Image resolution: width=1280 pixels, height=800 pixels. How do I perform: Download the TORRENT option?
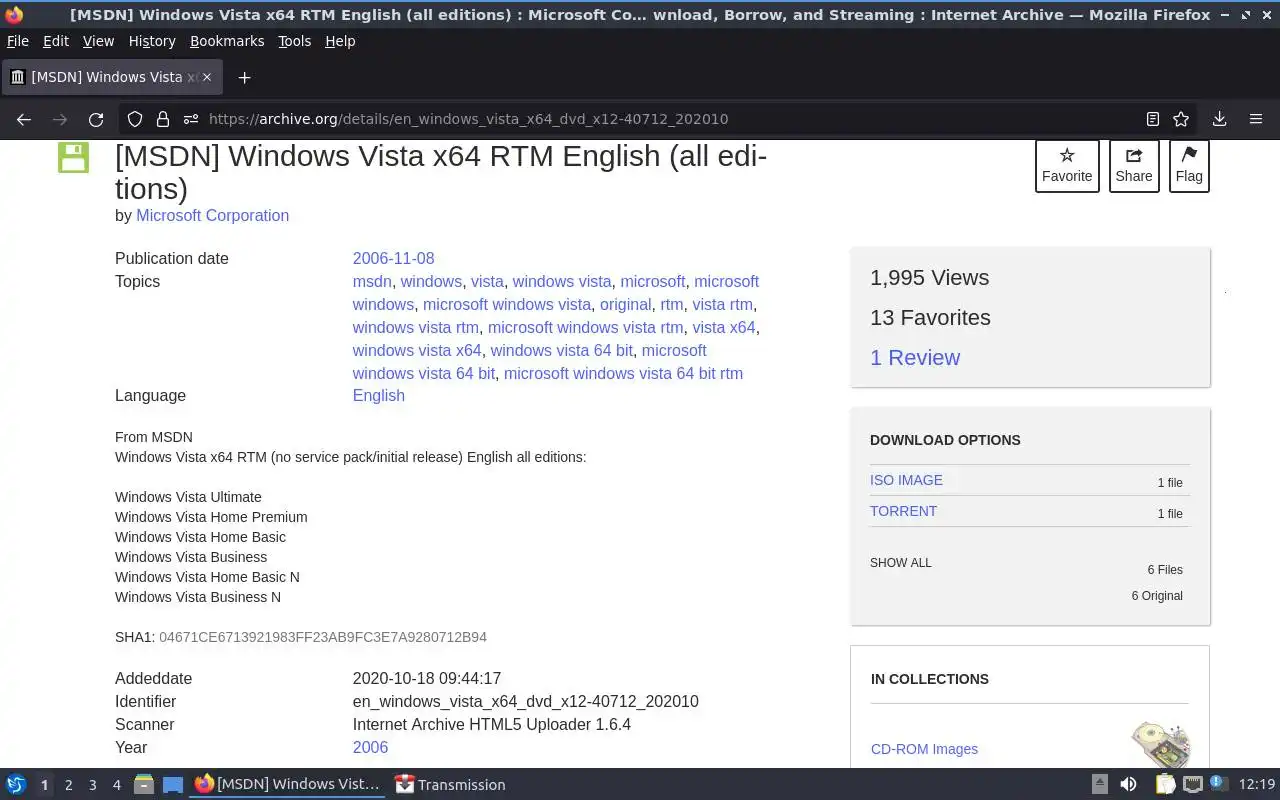coord(903,511)
